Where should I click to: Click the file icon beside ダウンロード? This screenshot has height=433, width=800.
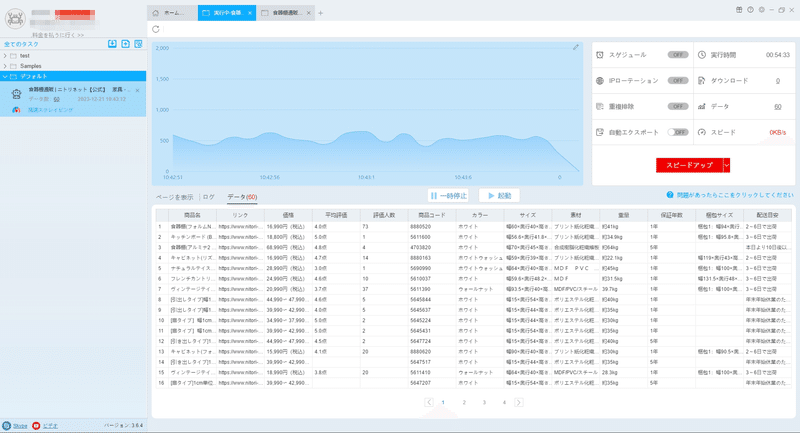pos(702,81)
